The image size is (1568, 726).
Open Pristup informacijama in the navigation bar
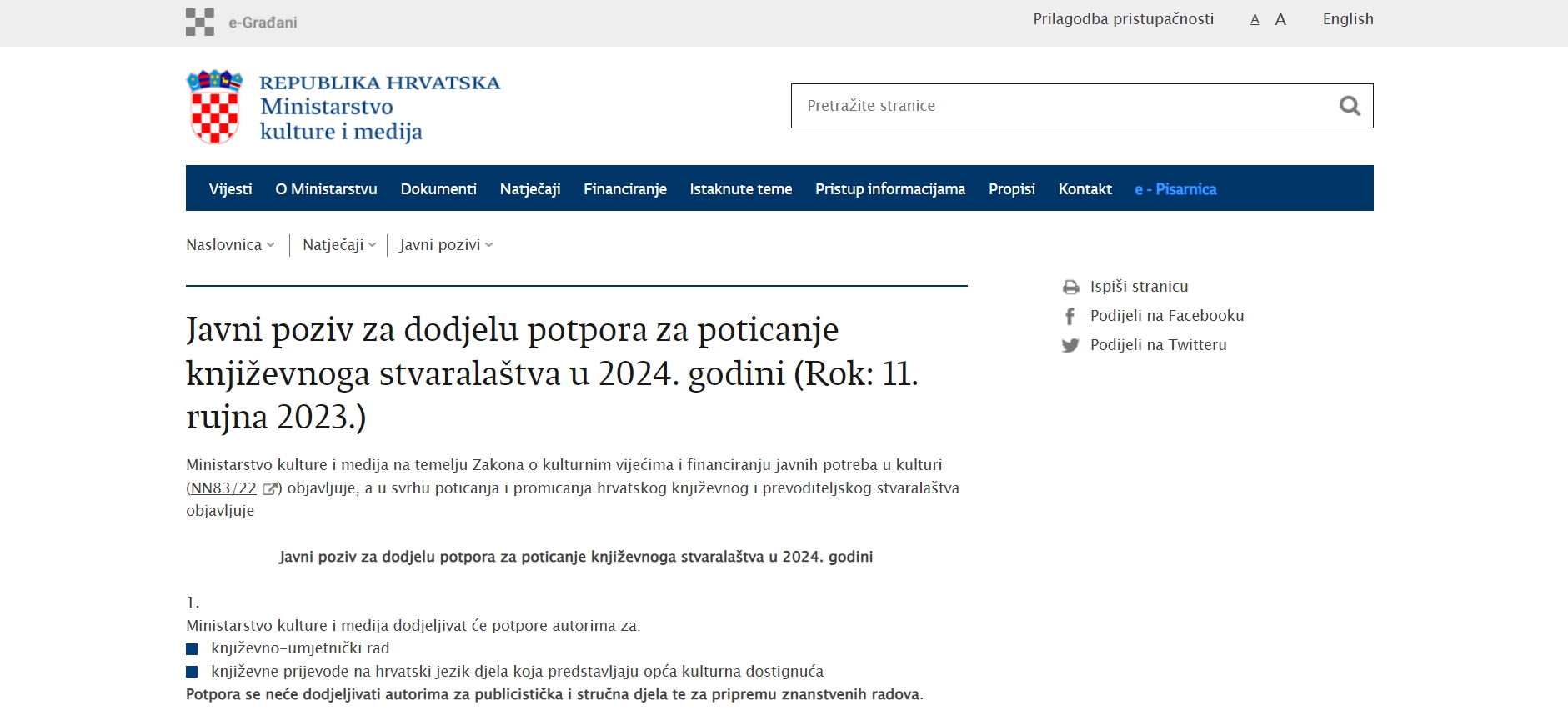click(889, 189)
